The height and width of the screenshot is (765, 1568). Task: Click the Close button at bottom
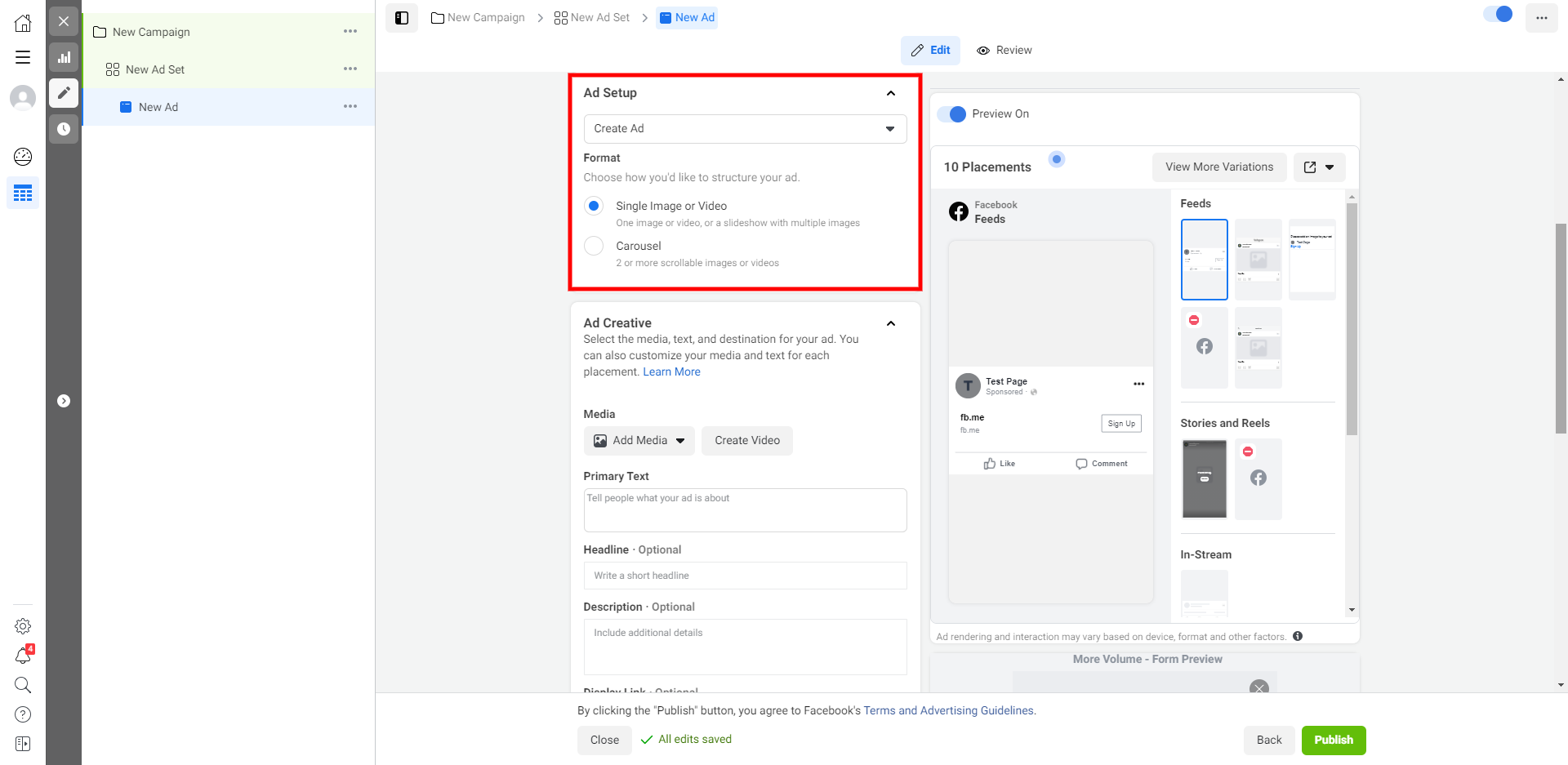pyautogui.click(x=604, y=741)
